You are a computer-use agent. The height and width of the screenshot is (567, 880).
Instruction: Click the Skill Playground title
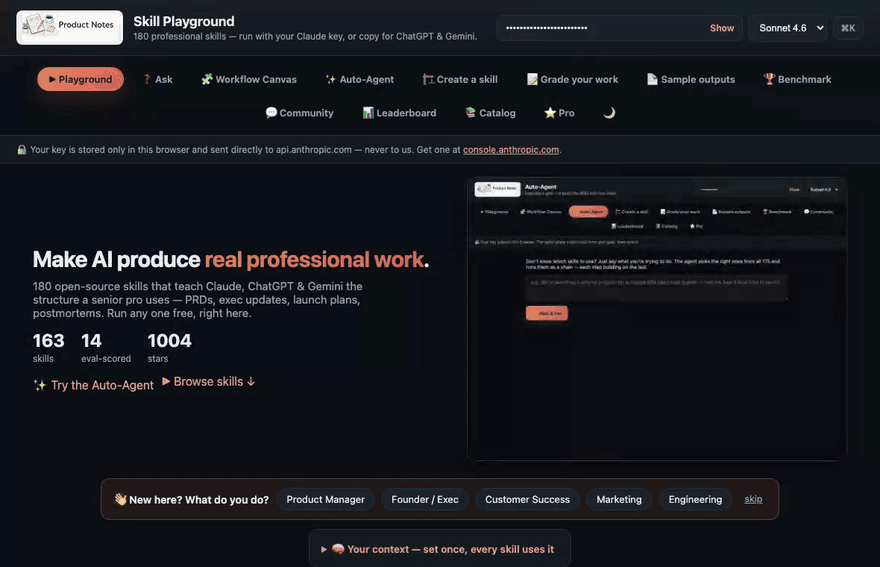click(184, 21)
